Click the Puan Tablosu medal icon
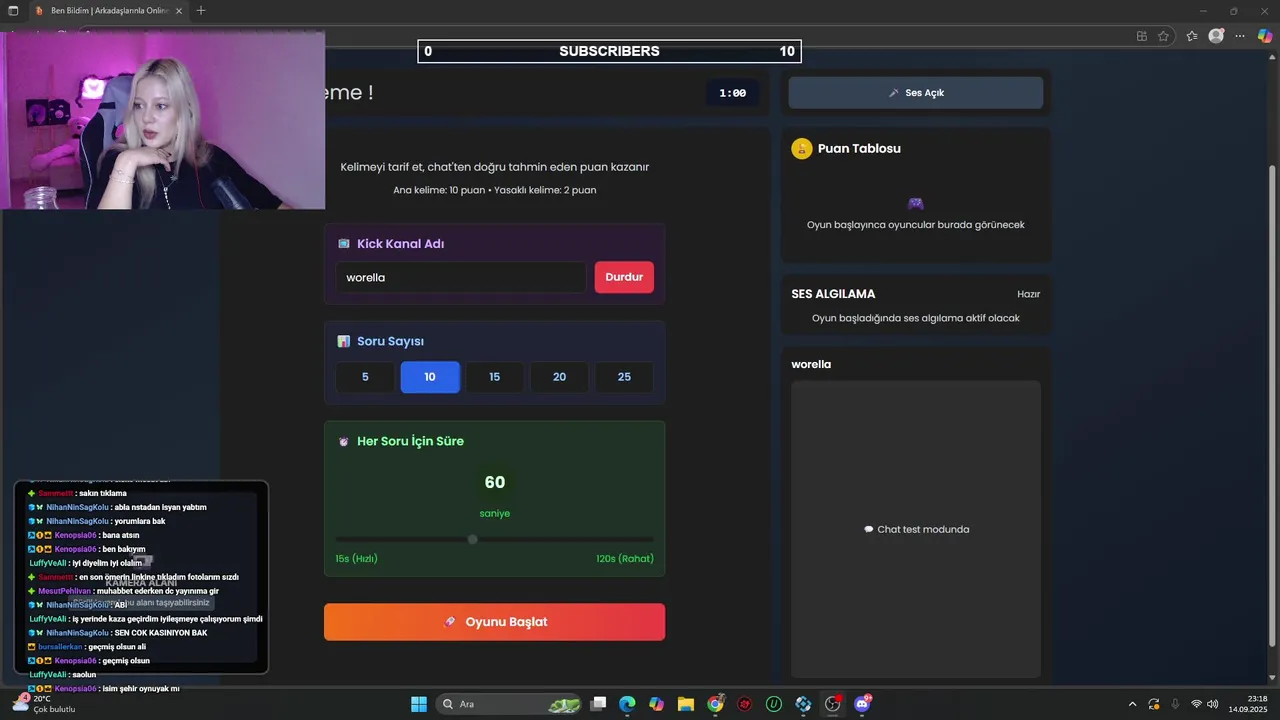The width and height of the screenshot is (1280, 720). (x=801, y=149)
